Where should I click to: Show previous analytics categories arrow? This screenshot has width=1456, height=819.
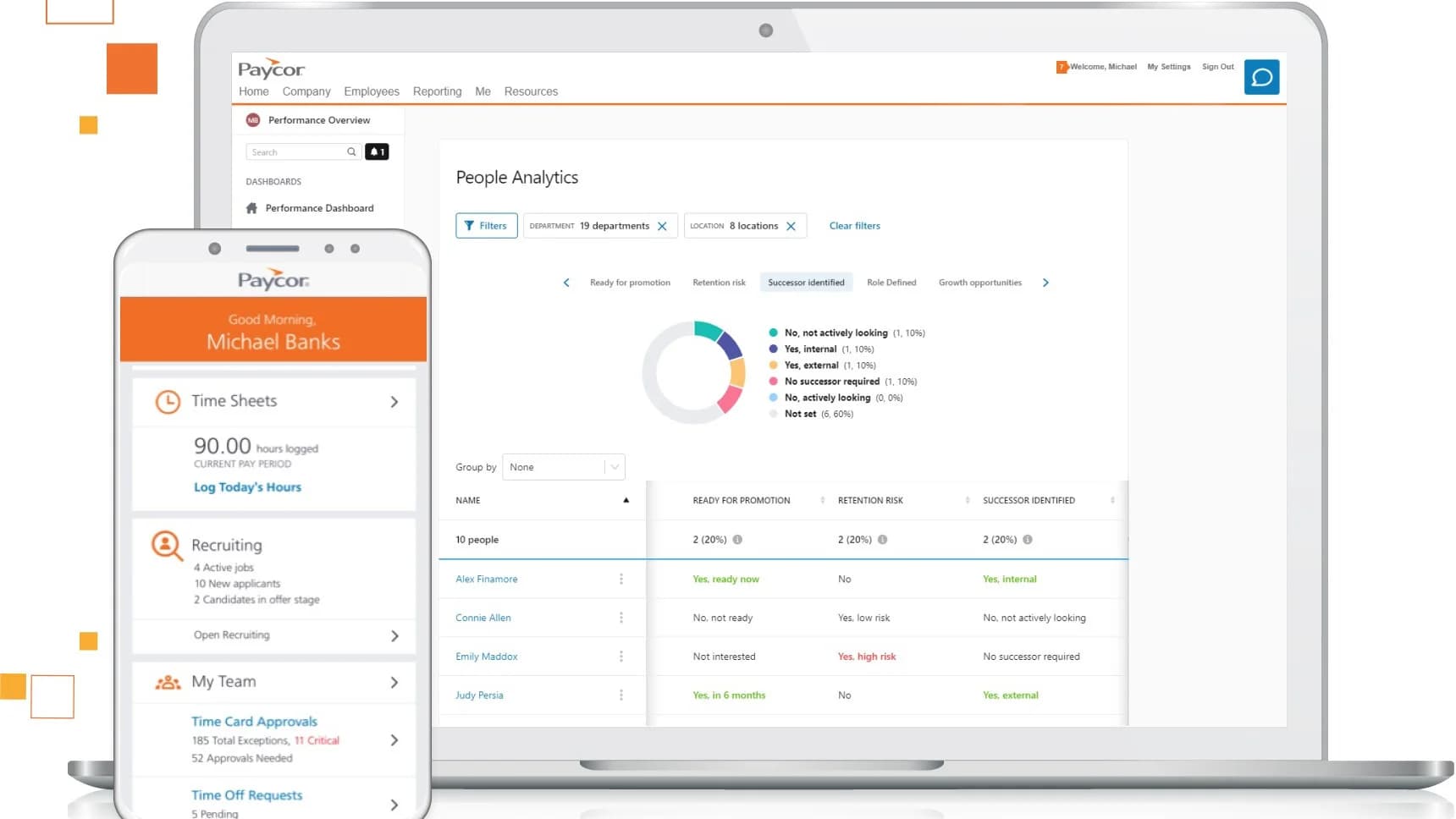coord(566,283)
